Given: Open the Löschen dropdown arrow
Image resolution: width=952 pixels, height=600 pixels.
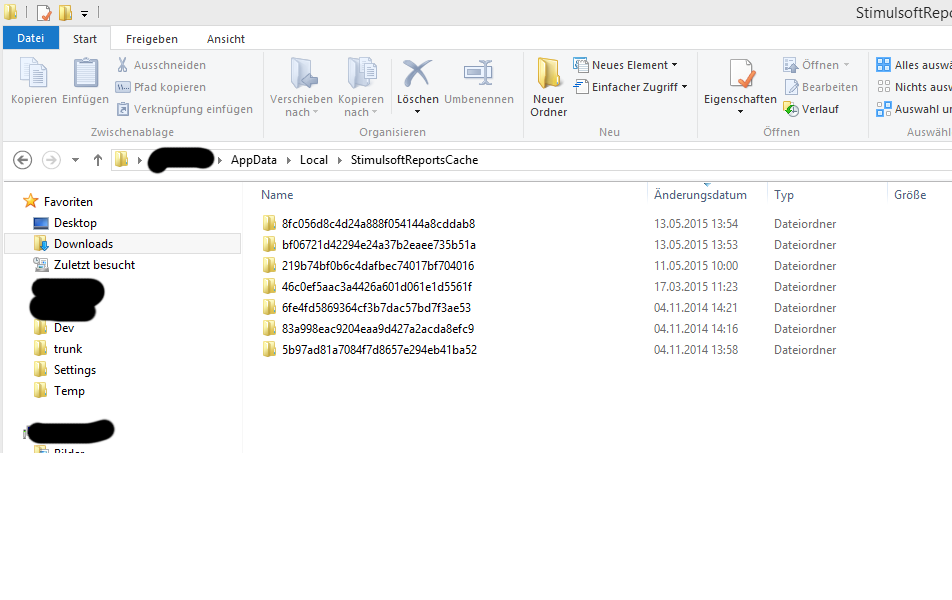Looking at the screenshot, I should 417,112.
